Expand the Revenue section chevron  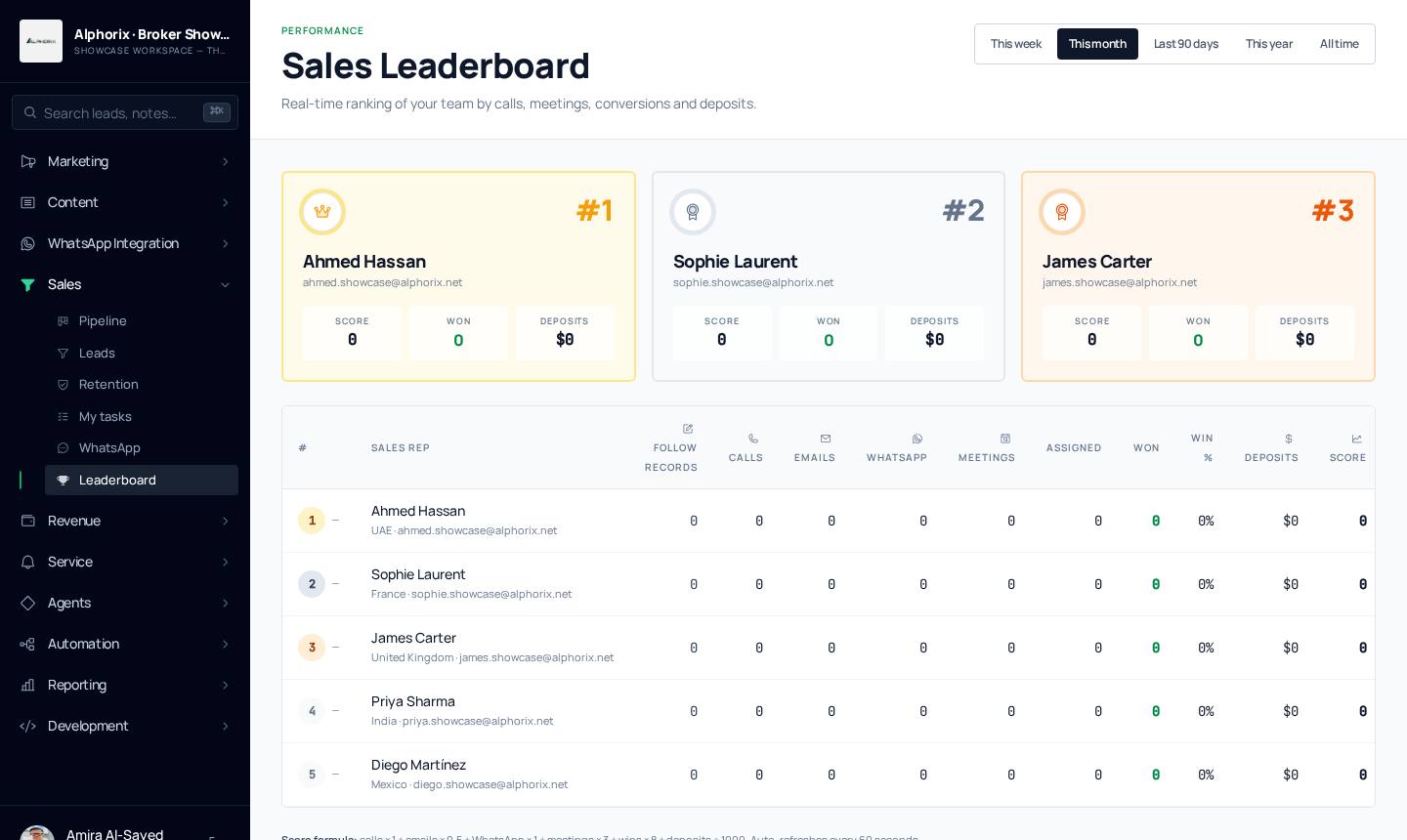pos(226,521)
